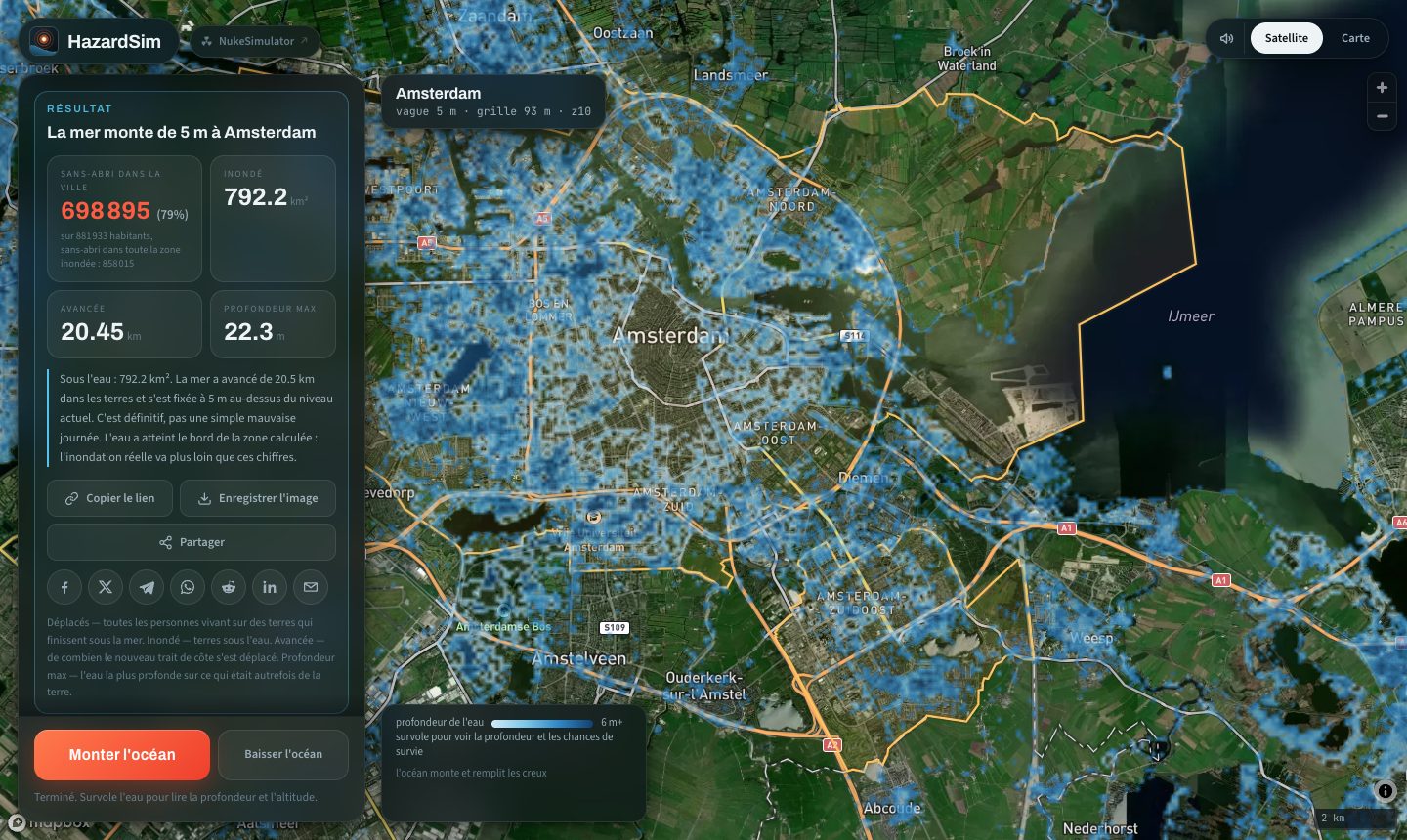This screenshot has width=1407, height=840.
Task: Click the Amsterdam location info card
Action: 492,101
